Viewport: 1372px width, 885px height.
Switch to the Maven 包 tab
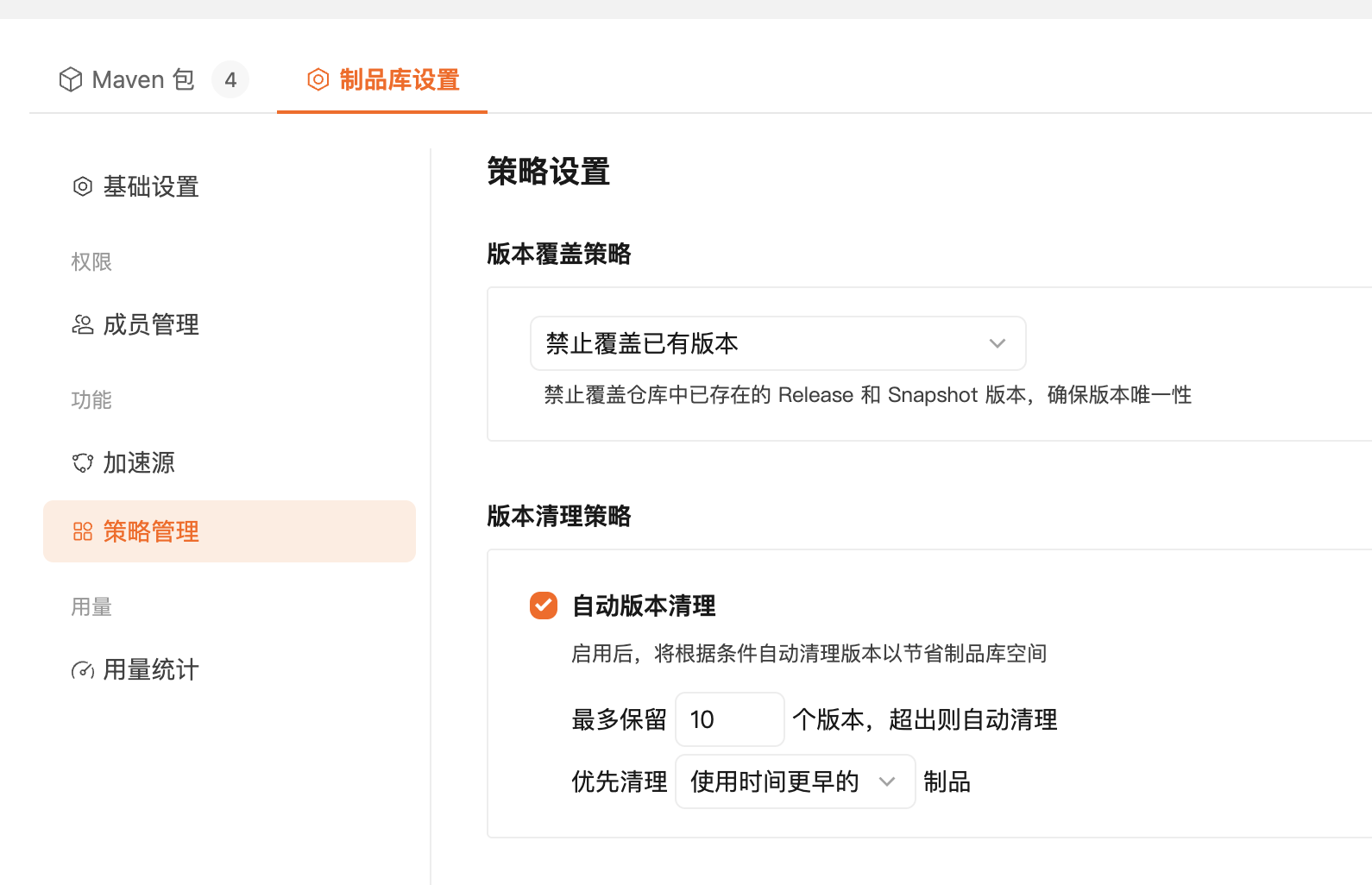coord(153,79)
